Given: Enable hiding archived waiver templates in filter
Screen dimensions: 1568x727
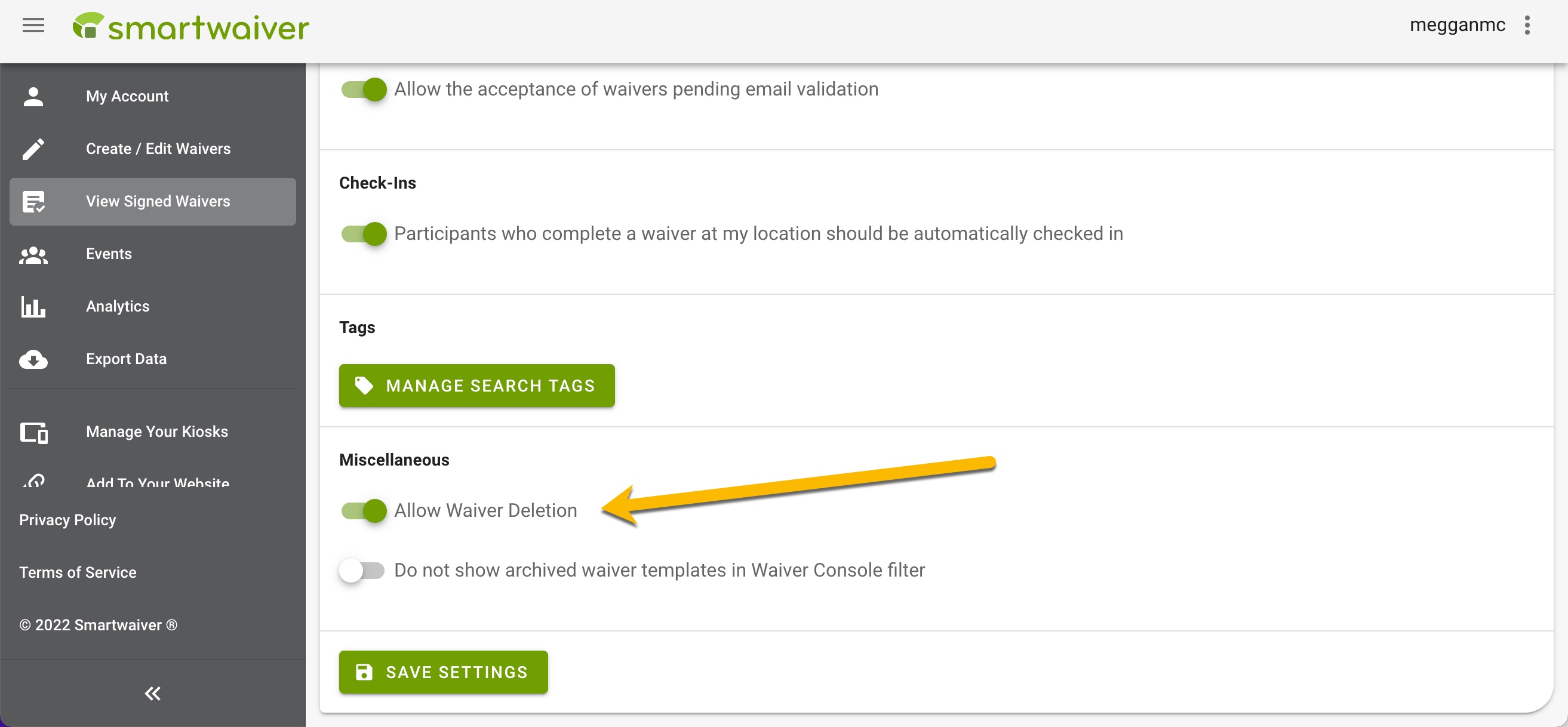Looking at the screenshot, I should [362, 571].
